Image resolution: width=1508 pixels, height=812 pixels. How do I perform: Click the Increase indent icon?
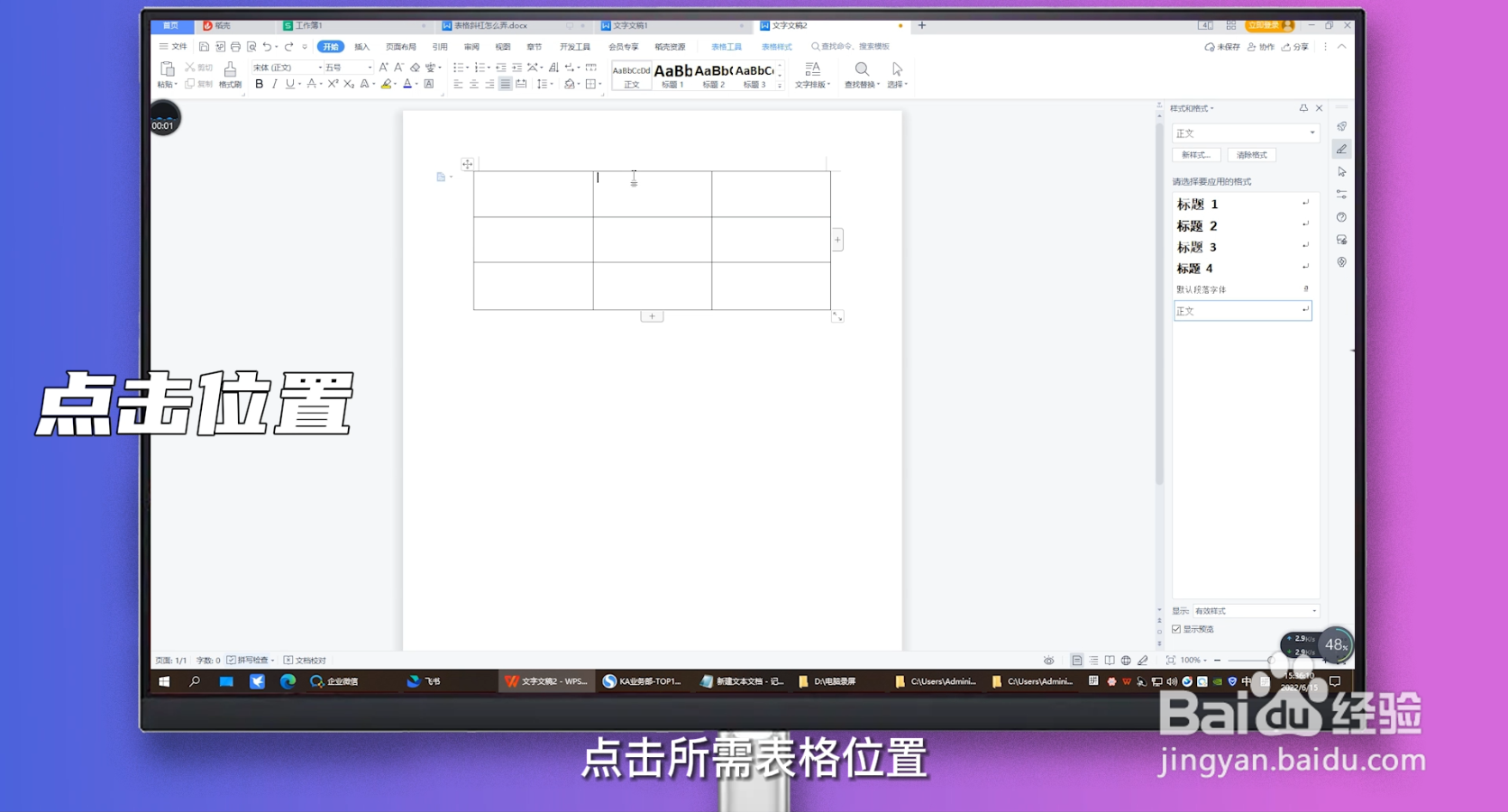516,68
